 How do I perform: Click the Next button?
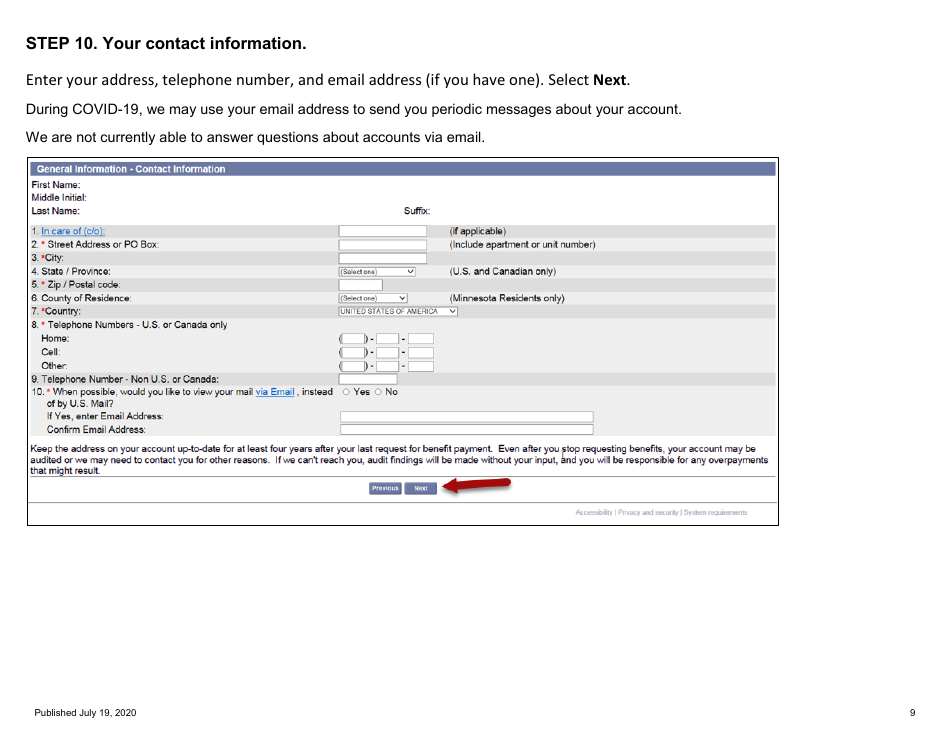[420, 488]
